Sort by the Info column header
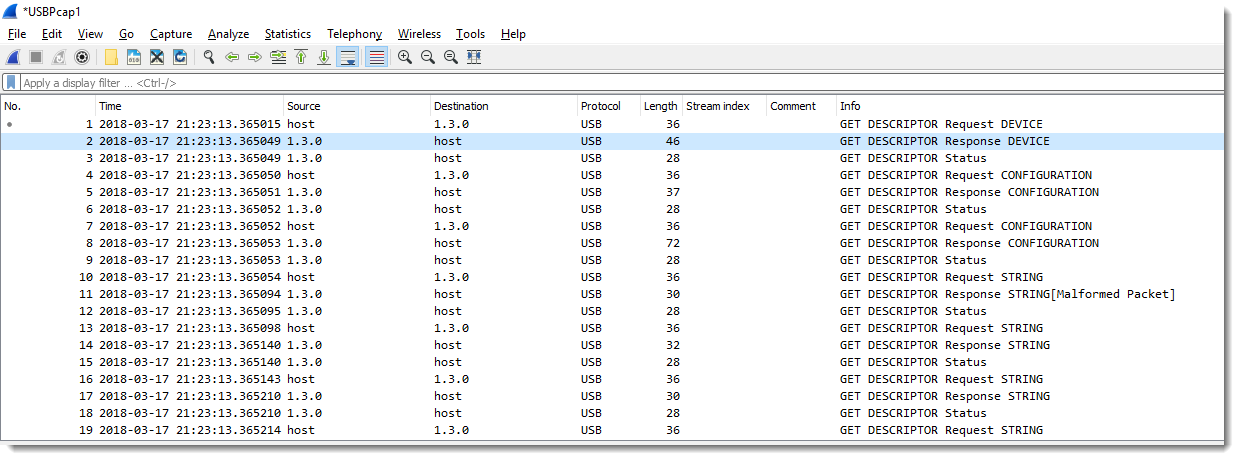 [1030, 106]
